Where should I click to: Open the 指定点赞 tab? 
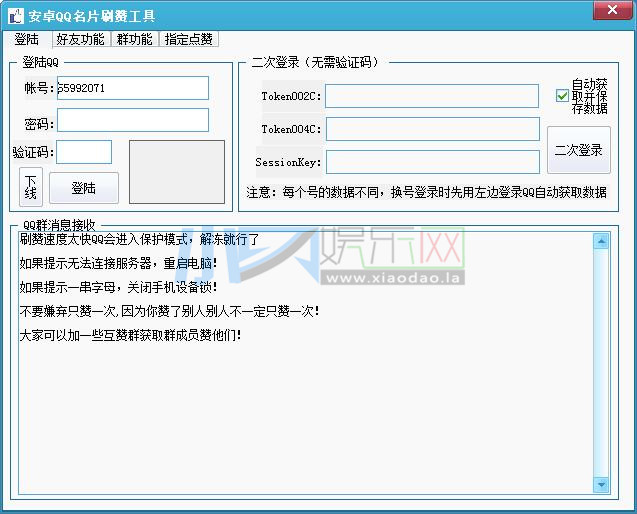click(188, 39)
